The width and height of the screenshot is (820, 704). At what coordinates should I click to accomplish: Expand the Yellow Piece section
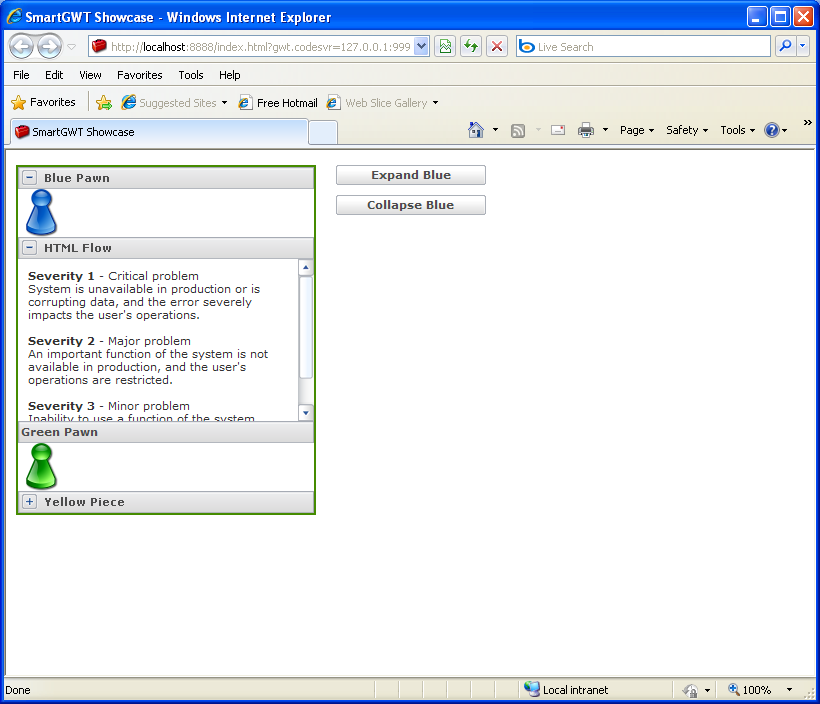30,502
